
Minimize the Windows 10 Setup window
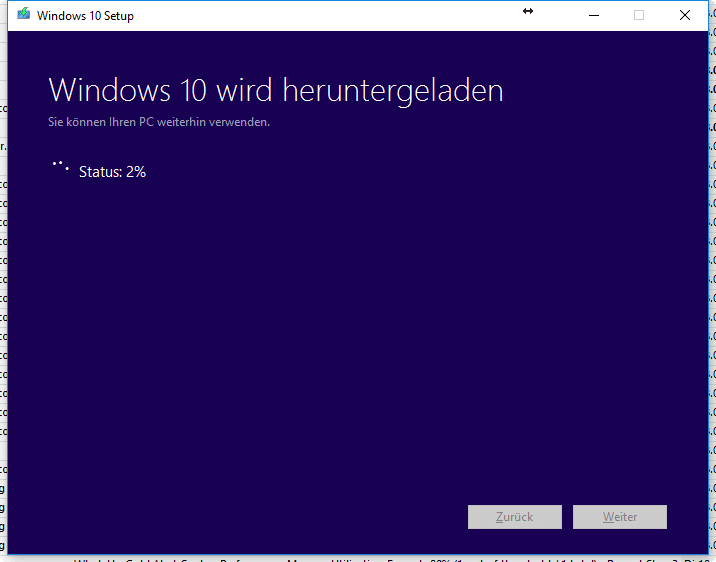(594, 16)
